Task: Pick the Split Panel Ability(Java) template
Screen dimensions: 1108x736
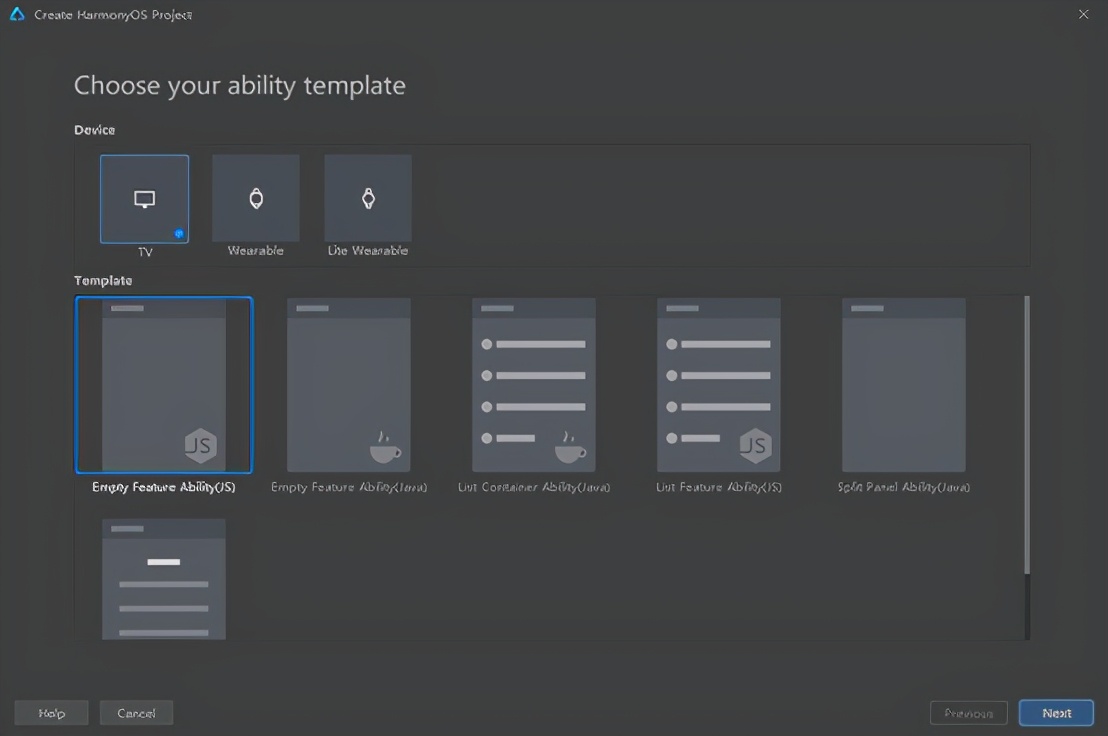Action: point(903,385)
